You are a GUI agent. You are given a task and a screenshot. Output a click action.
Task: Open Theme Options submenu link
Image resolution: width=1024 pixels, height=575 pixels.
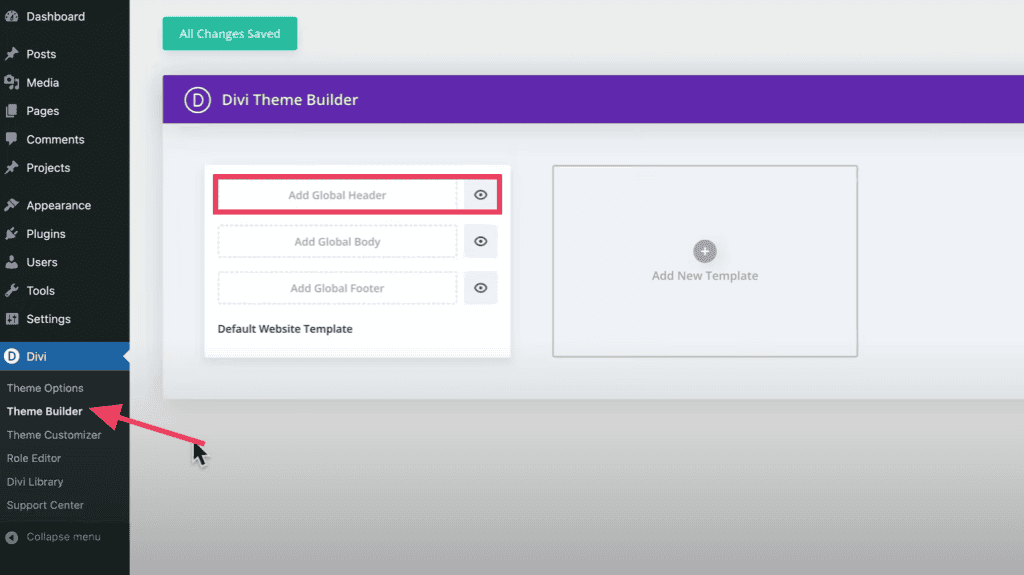(x=45, y=388)
